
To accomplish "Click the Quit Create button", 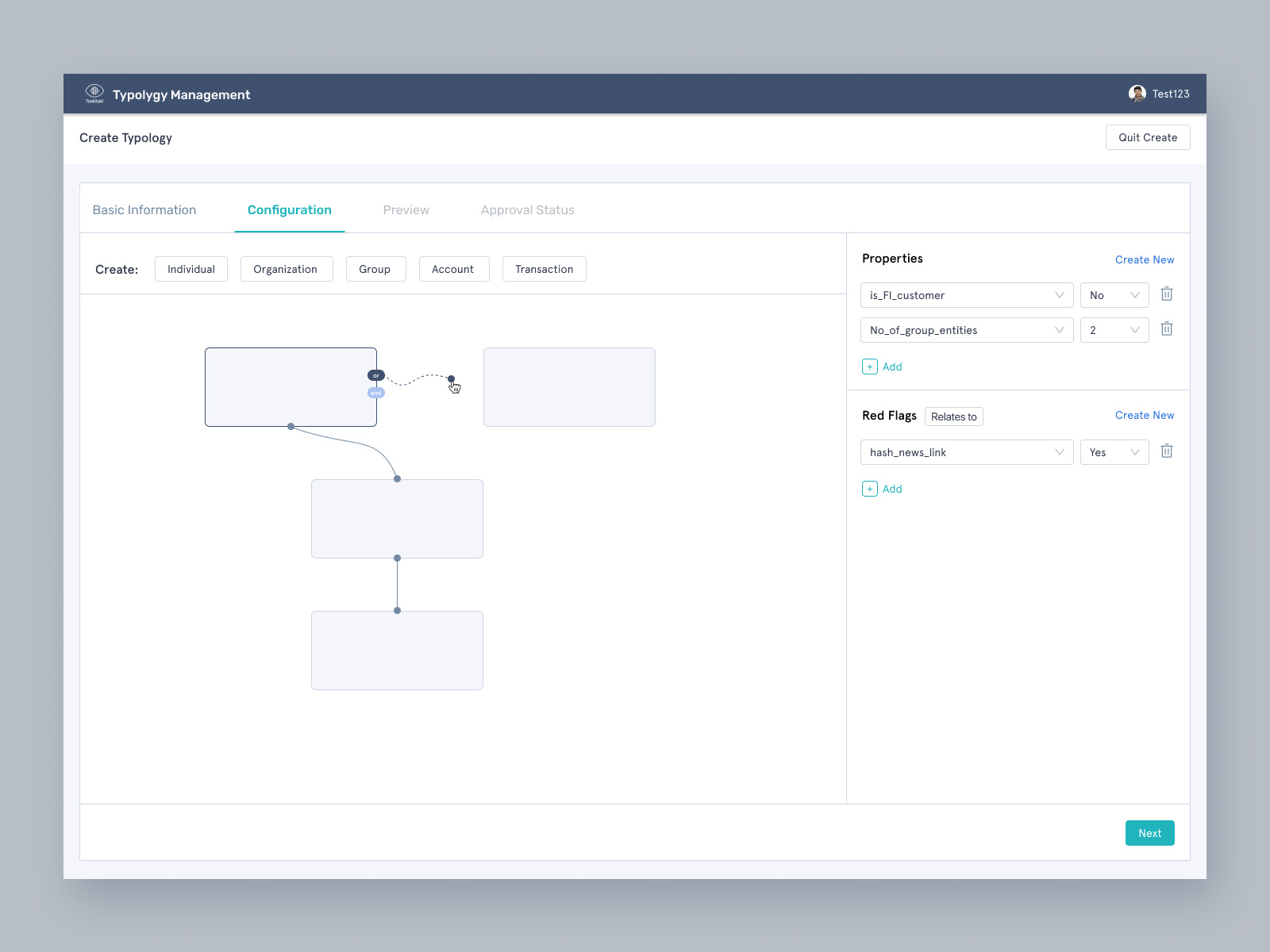I will [1147, 137].
